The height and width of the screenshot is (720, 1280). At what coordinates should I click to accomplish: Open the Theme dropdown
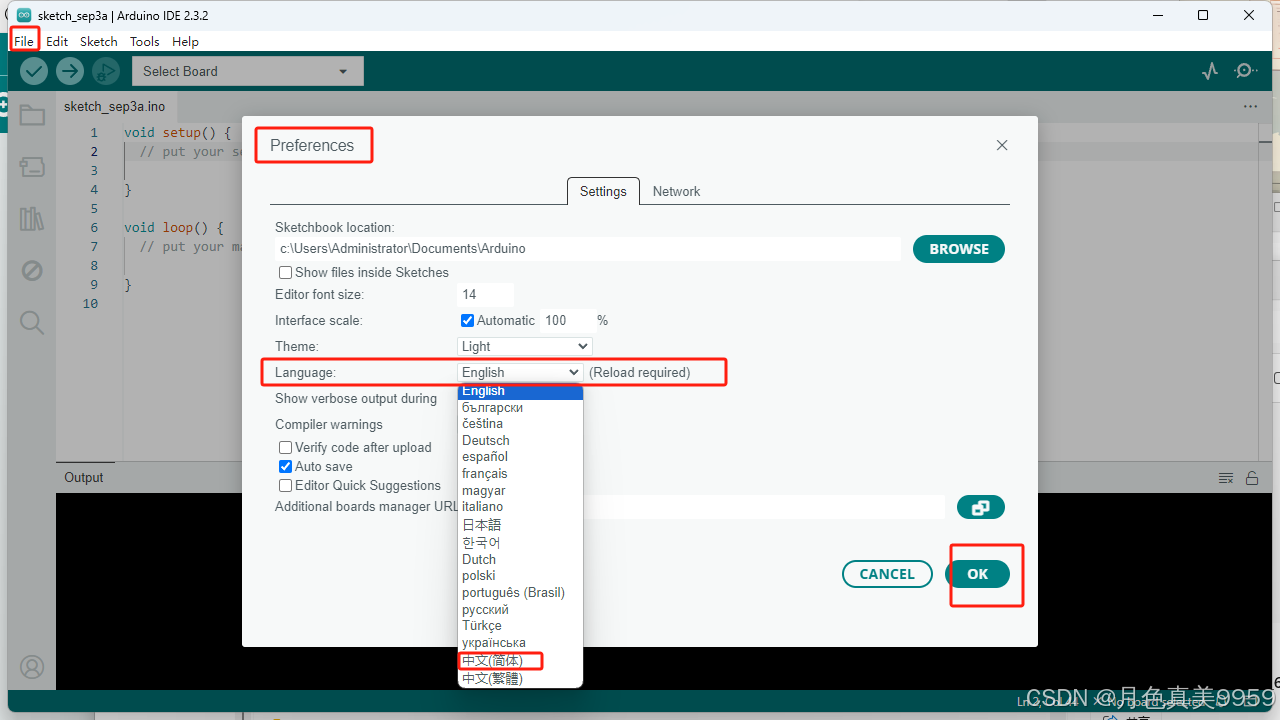click(x=524, y=346)
